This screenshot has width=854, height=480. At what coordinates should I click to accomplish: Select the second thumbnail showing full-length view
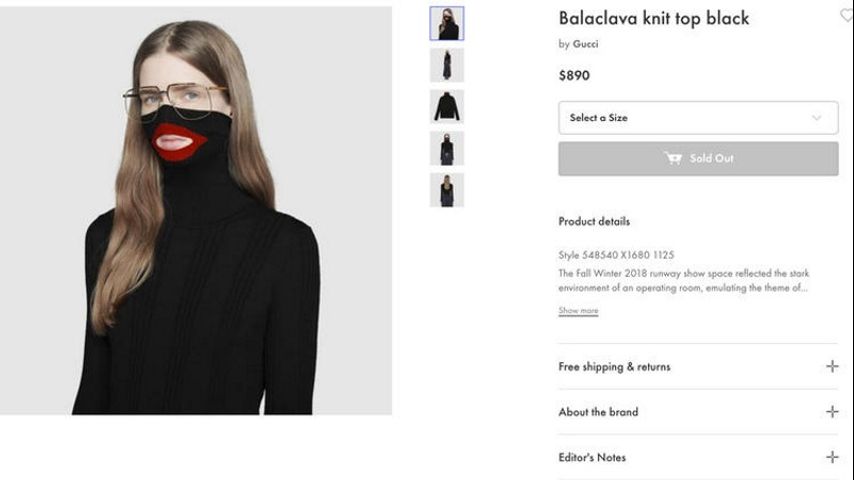click(447, 65)
